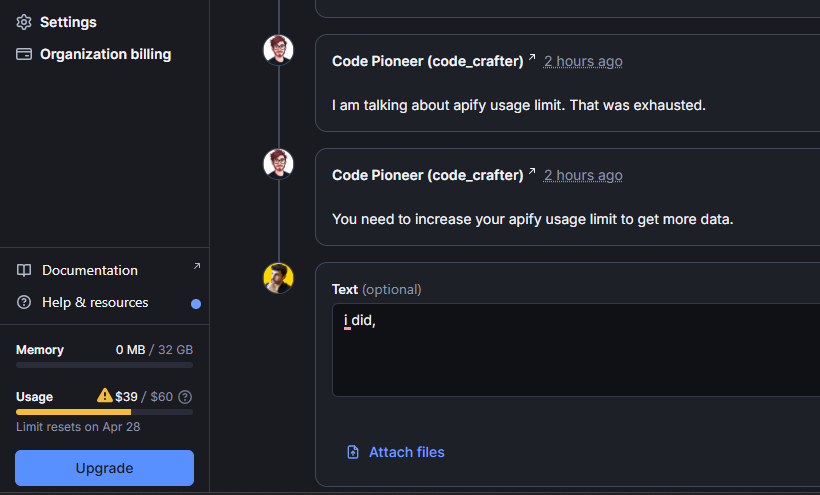Open Settings via the gear icon
This screenshot has height=495, width=820.
(24, 22)
